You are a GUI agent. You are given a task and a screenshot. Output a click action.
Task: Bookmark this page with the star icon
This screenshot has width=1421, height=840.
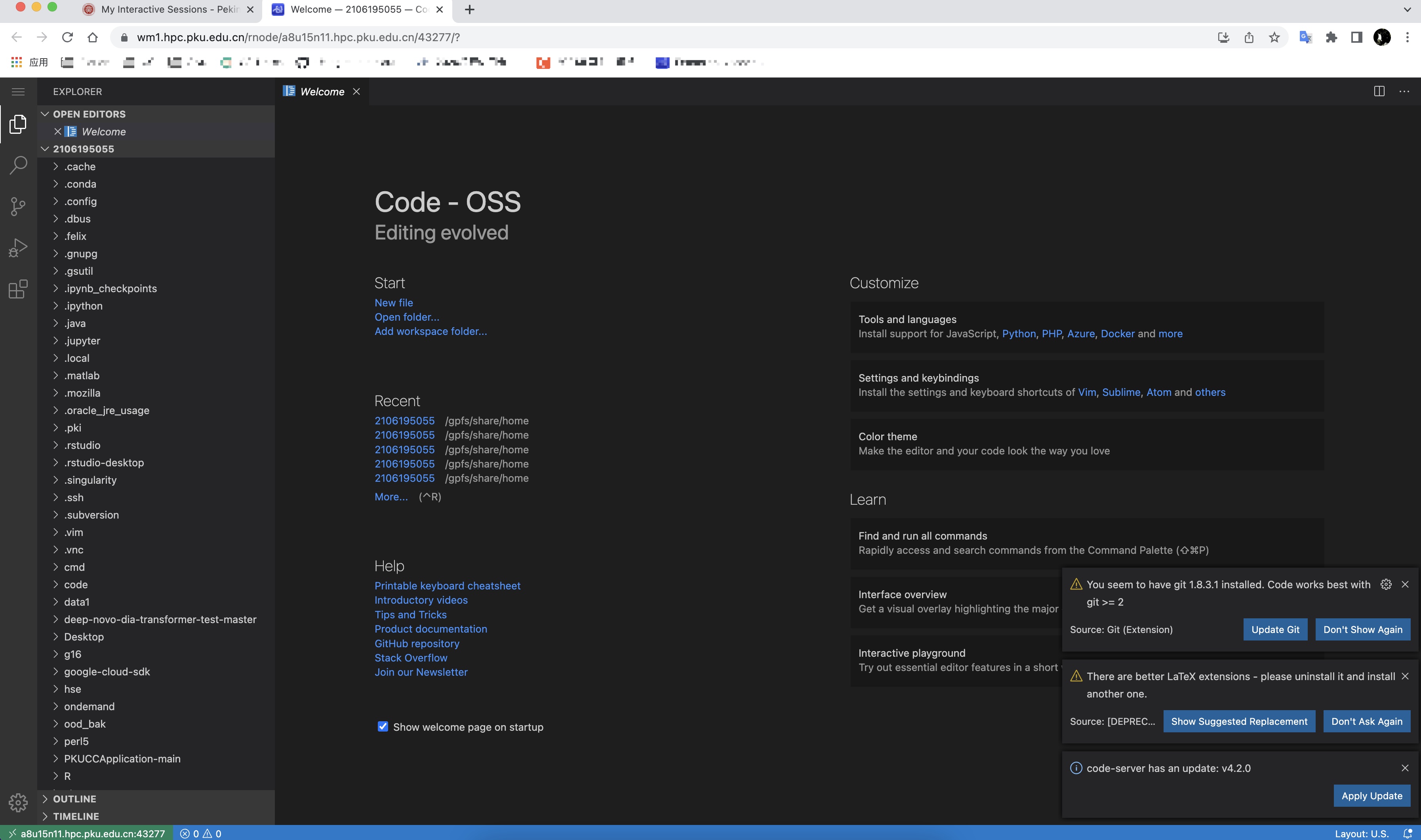click(x=1274, y=37)
